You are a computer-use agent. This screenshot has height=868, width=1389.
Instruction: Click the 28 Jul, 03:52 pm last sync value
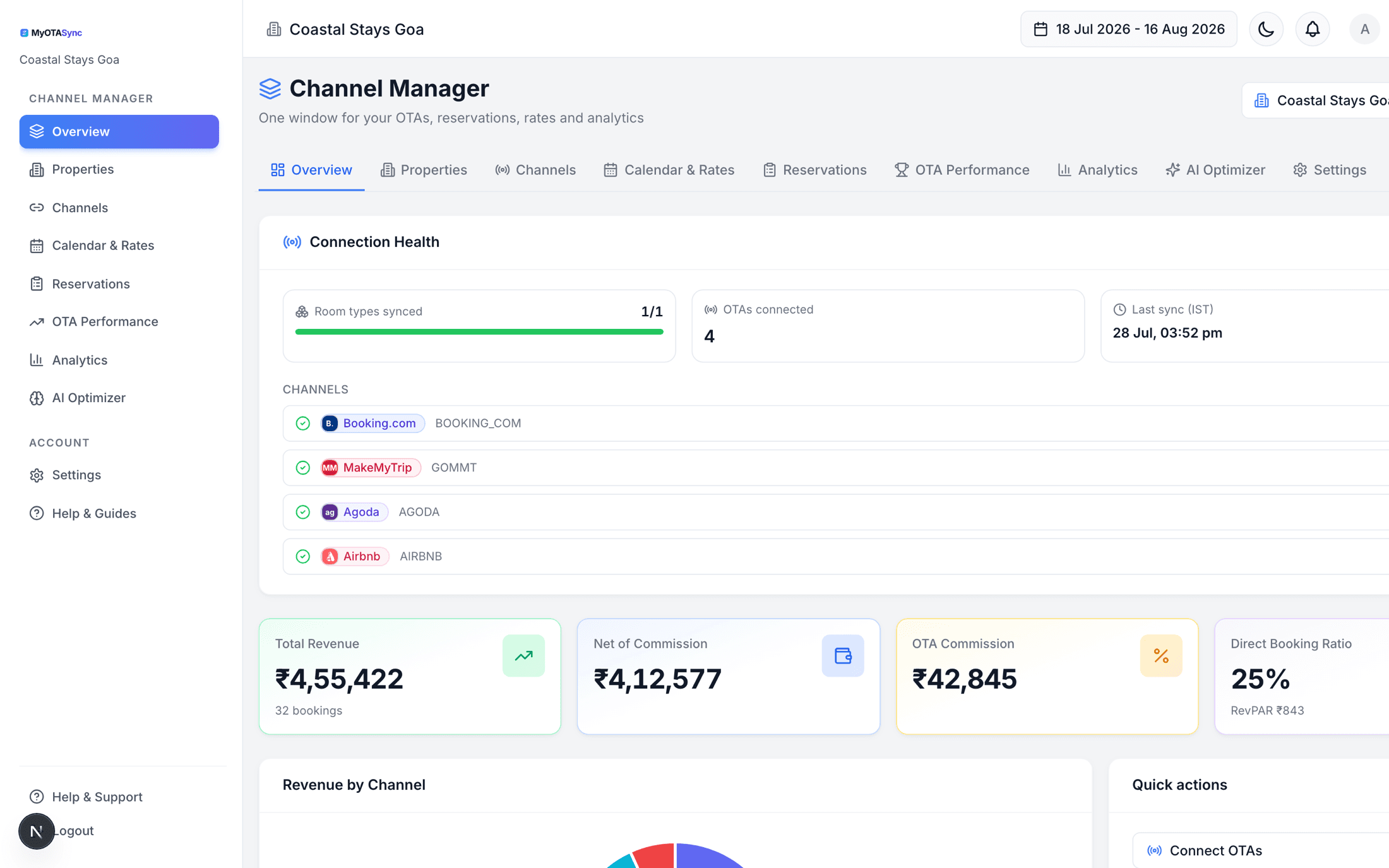pos(1167,333)
